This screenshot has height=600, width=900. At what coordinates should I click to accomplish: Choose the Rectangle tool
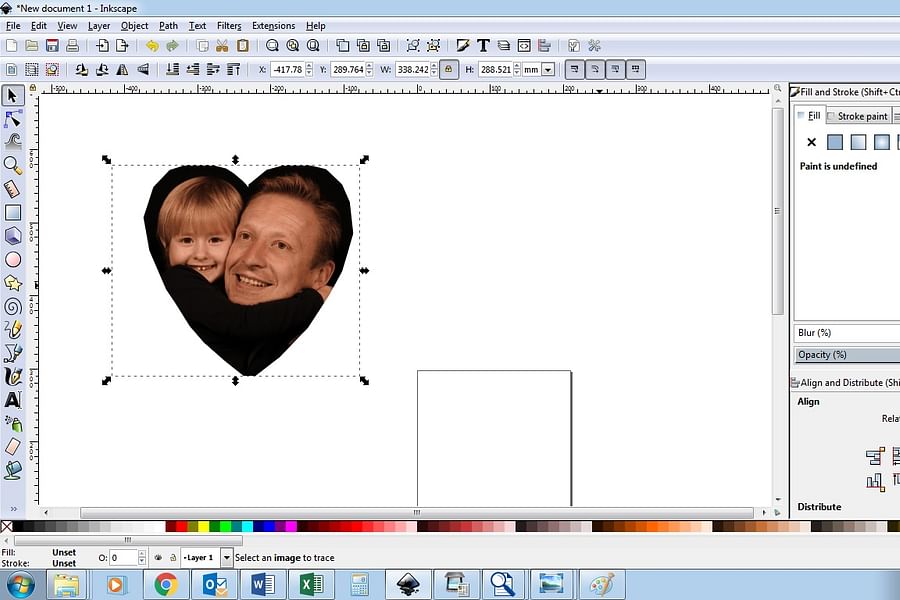(12, 211)
